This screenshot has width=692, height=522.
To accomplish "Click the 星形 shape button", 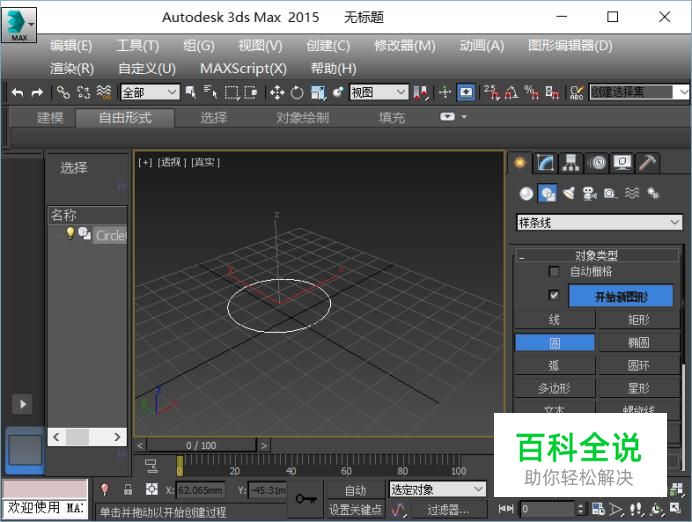I will 639,388.
